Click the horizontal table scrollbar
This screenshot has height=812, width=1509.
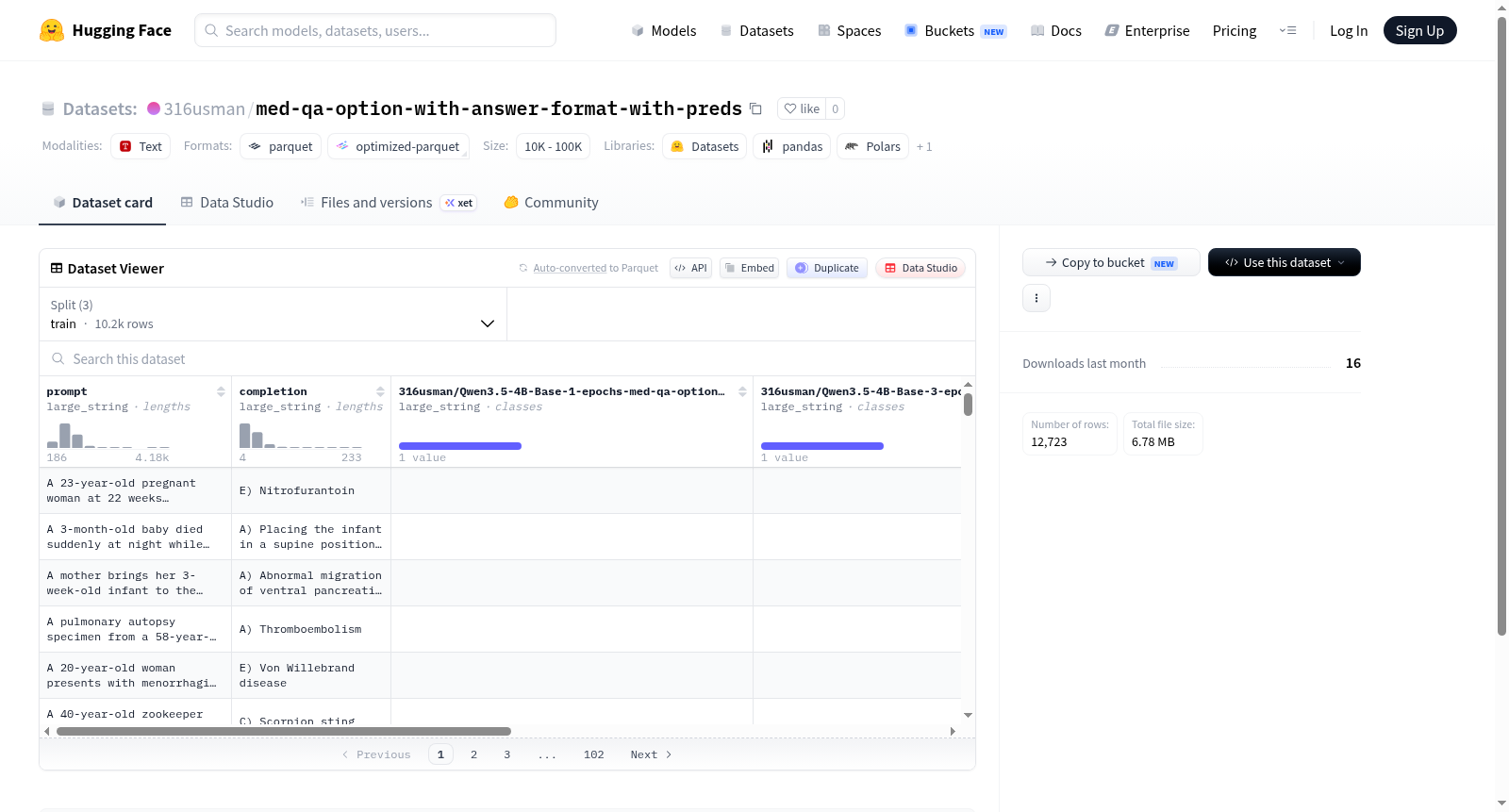tap(284, 731)
